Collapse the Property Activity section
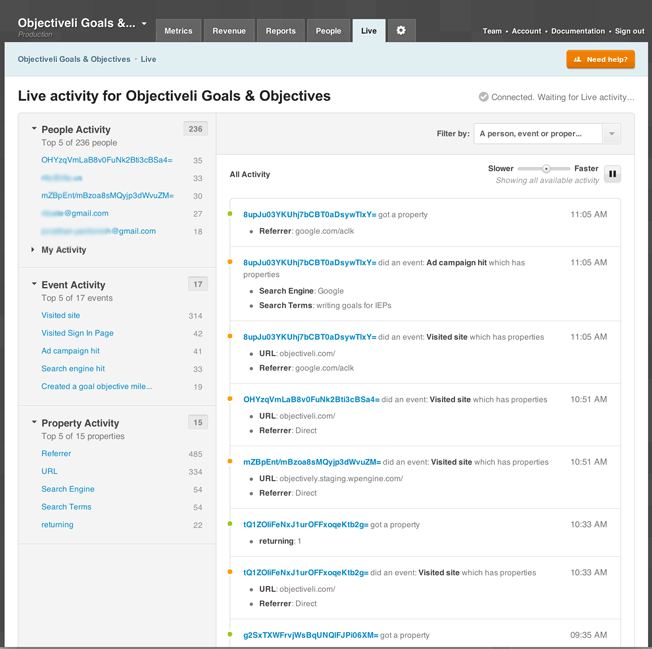The height and width of the screenshot is (649, 652). pyautogui.click(x=34, y=422)
